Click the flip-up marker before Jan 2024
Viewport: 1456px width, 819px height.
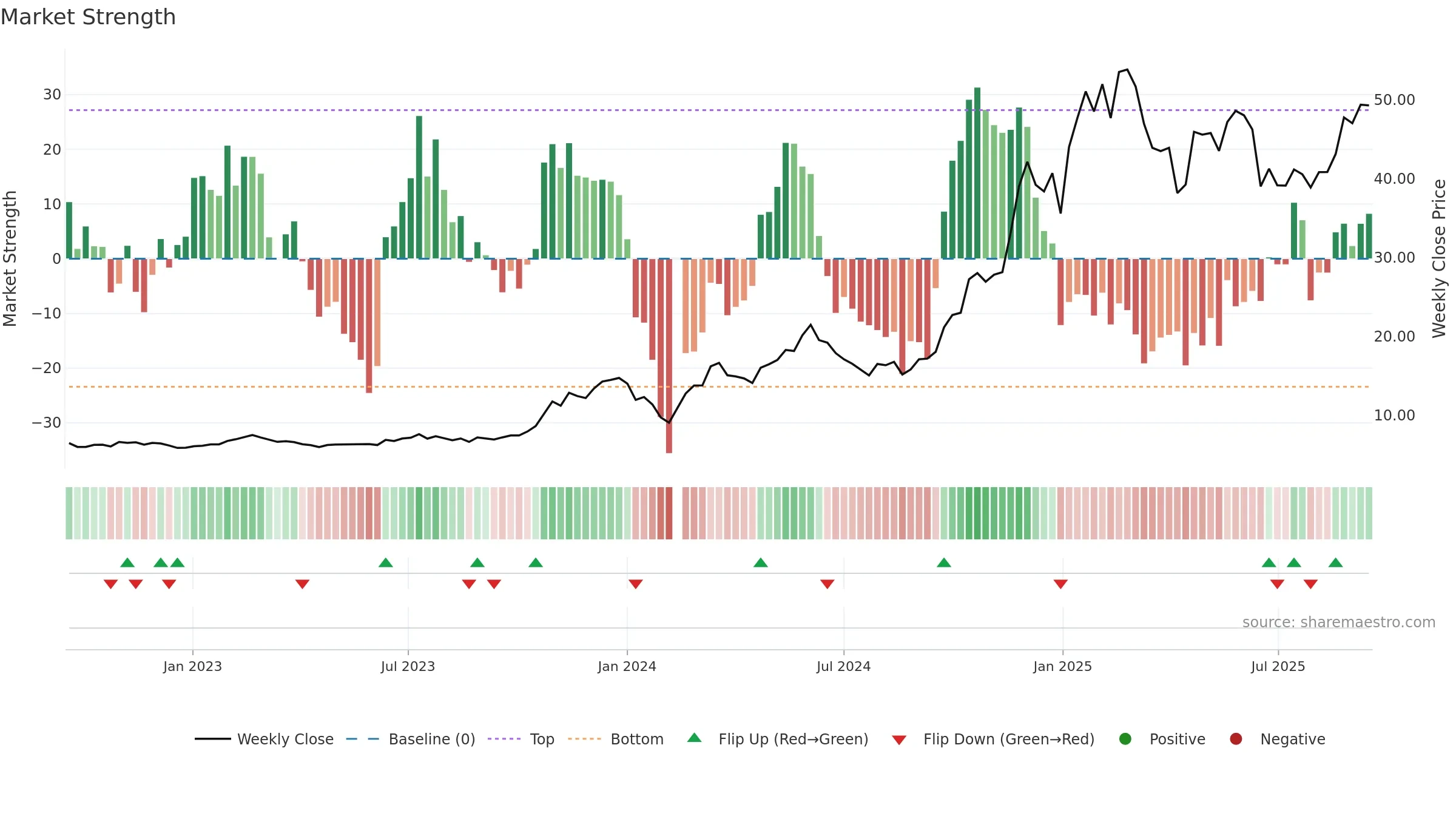[536, 562]
